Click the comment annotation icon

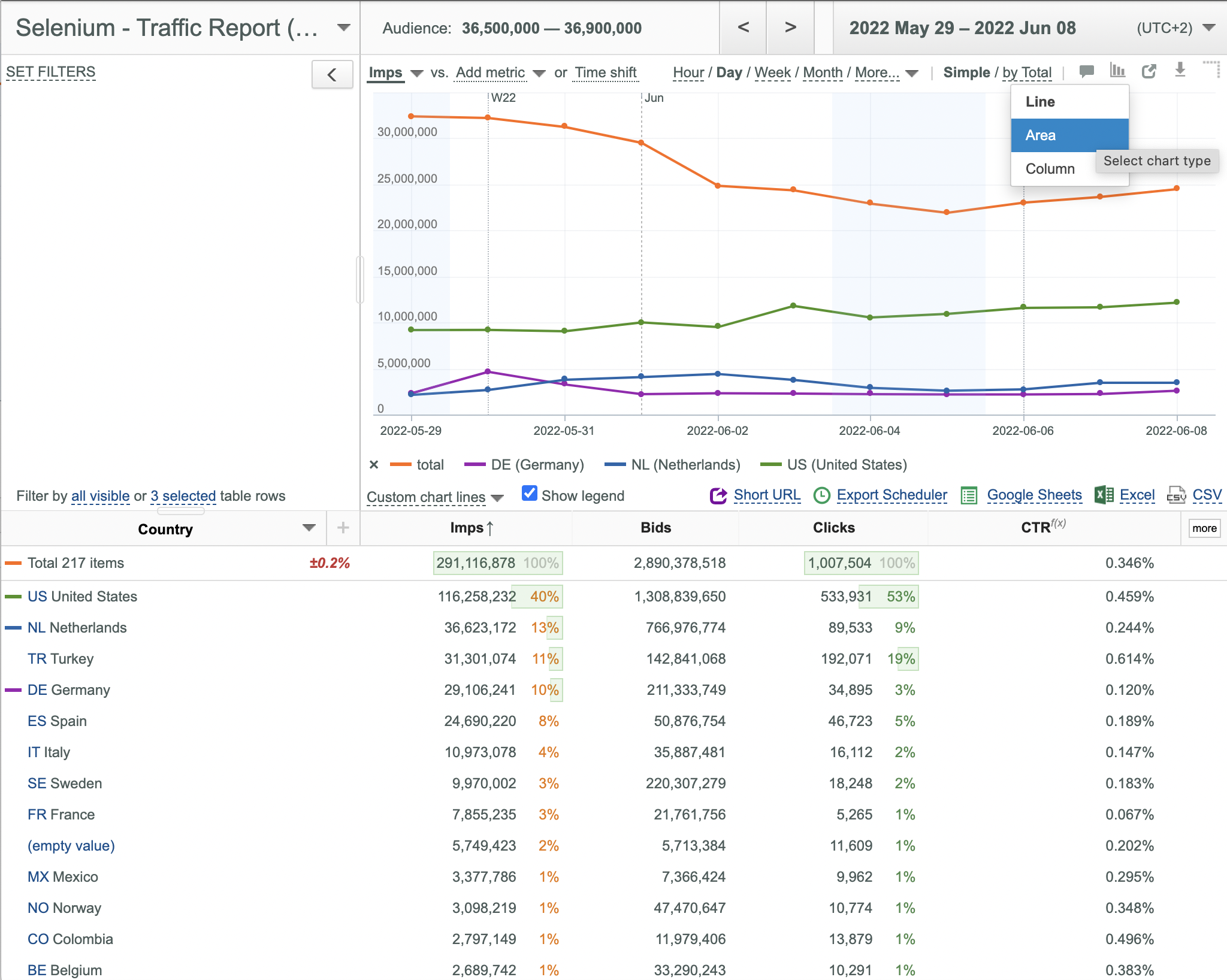pyautogui.click(x=1086, y=72)
